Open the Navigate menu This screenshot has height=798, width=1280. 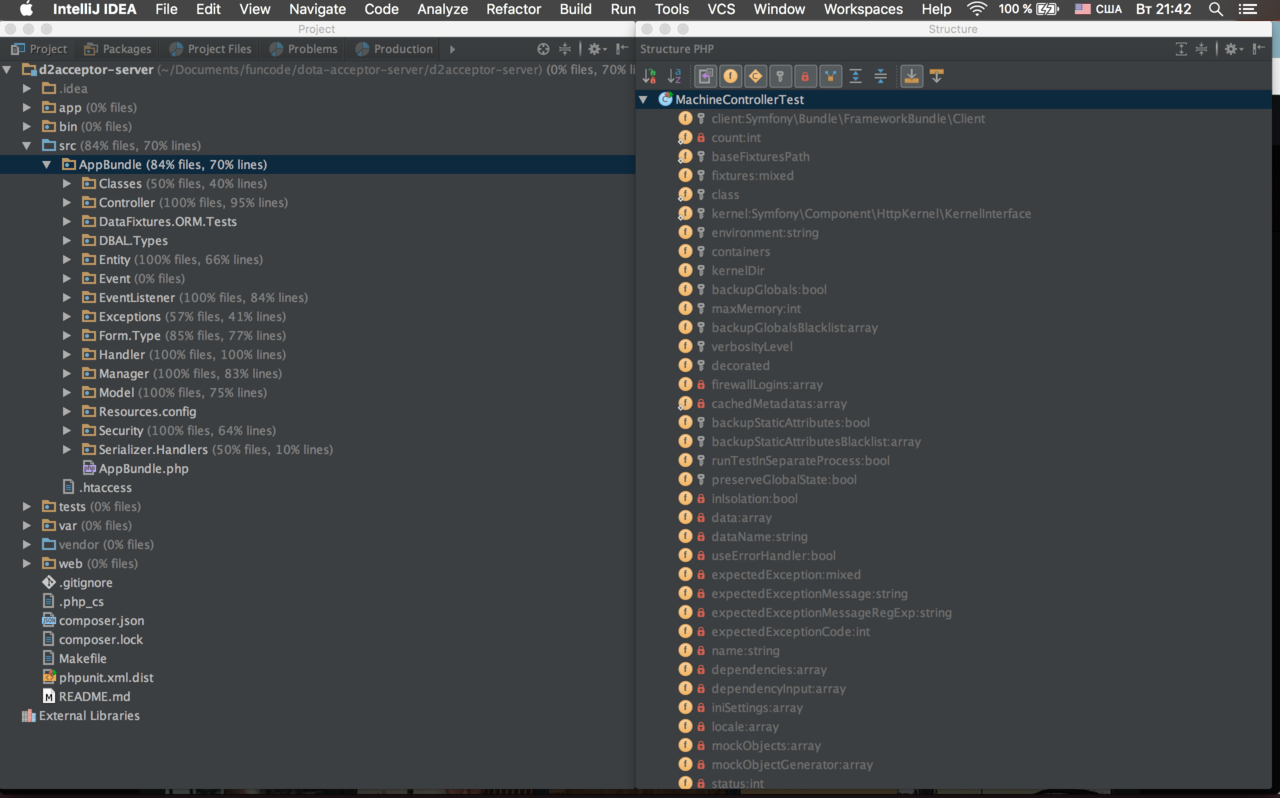pyautogui.click(x=317, y=9)
